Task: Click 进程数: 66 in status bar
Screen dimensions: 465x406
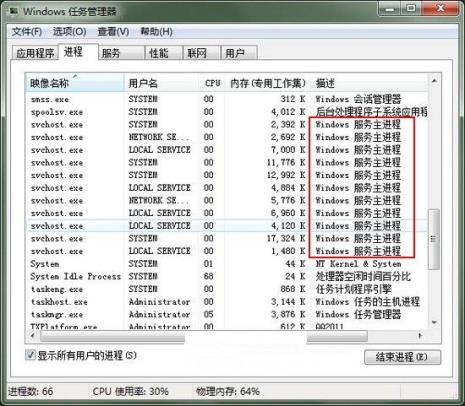Action: pos(30,391)
